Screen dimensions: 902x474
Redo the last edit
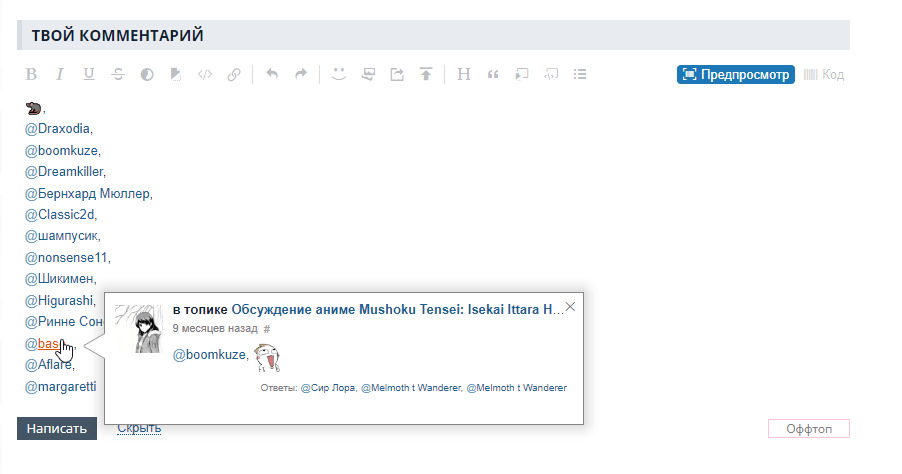coord(301,74)
